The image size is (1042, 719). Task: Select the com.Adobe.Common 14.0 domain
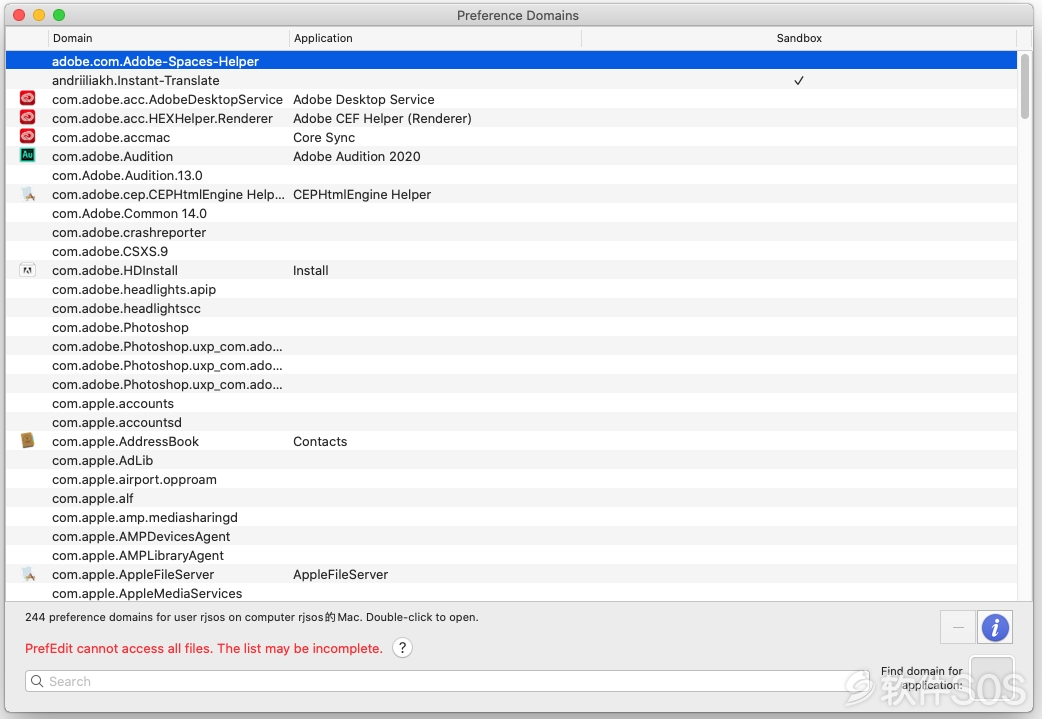[x=129, y=213]
